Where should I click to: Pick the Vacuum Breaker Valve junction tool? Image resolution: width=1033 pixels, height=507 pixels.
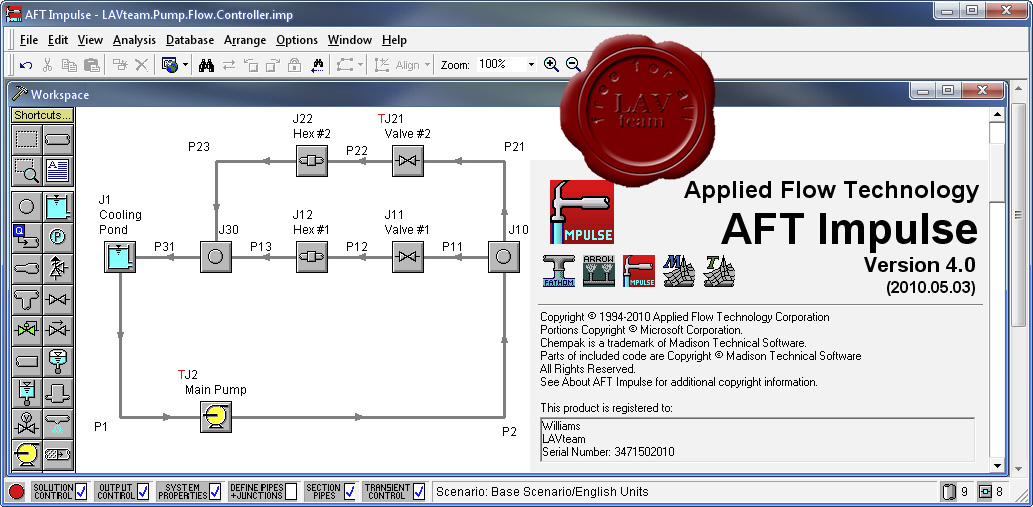tap(26, 423)
